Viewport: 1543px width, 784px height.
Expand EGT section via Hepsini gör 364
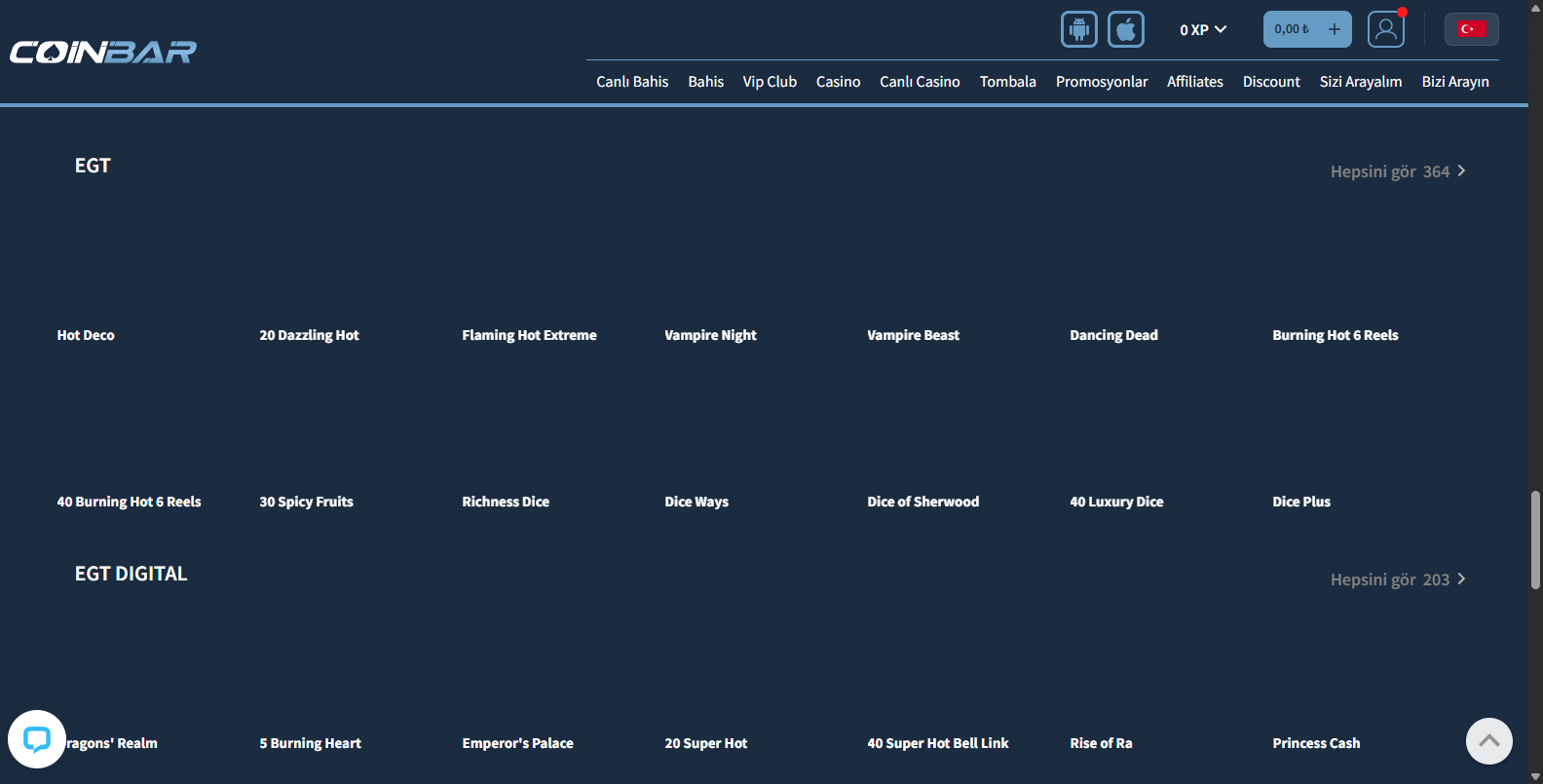click(1397, 171)
